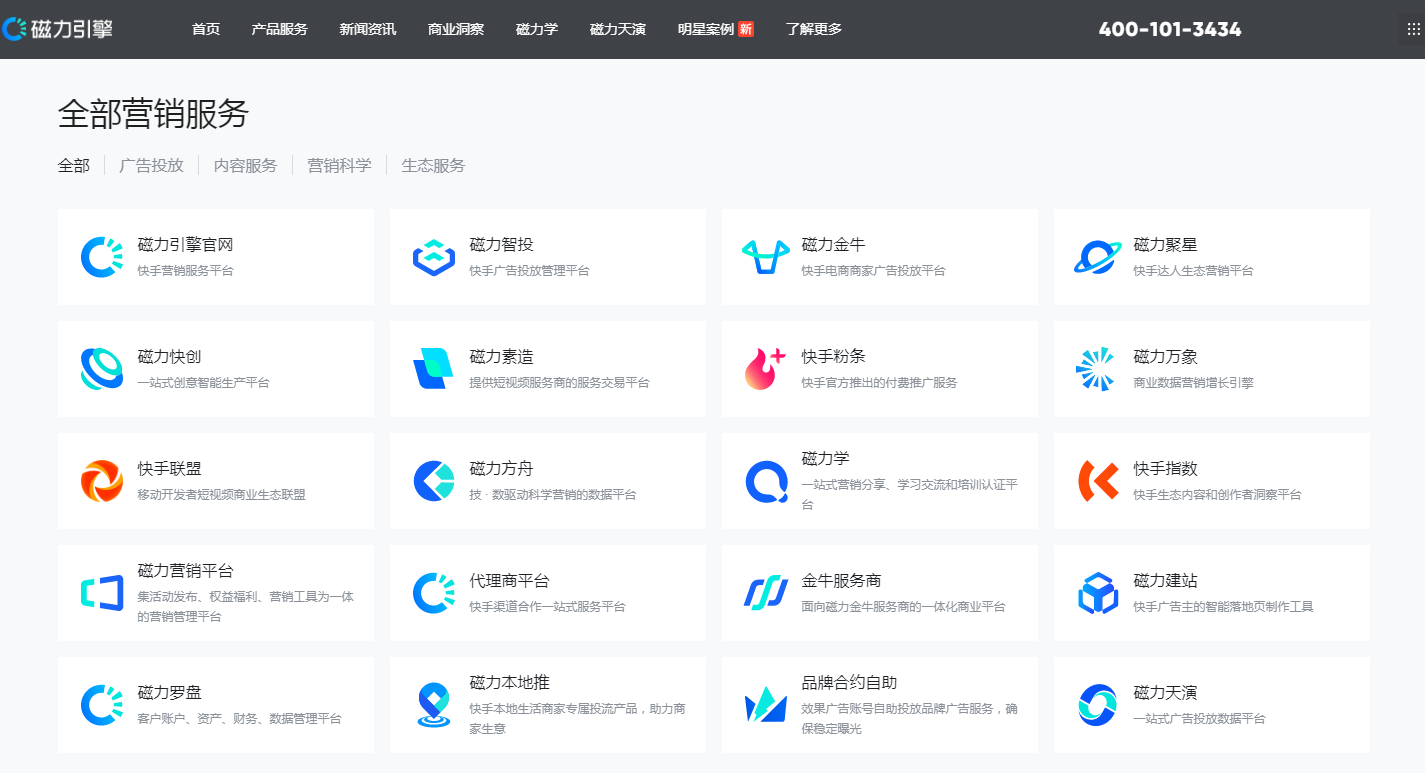Switch to the 营销科学 filter tab

coord(340,165)
